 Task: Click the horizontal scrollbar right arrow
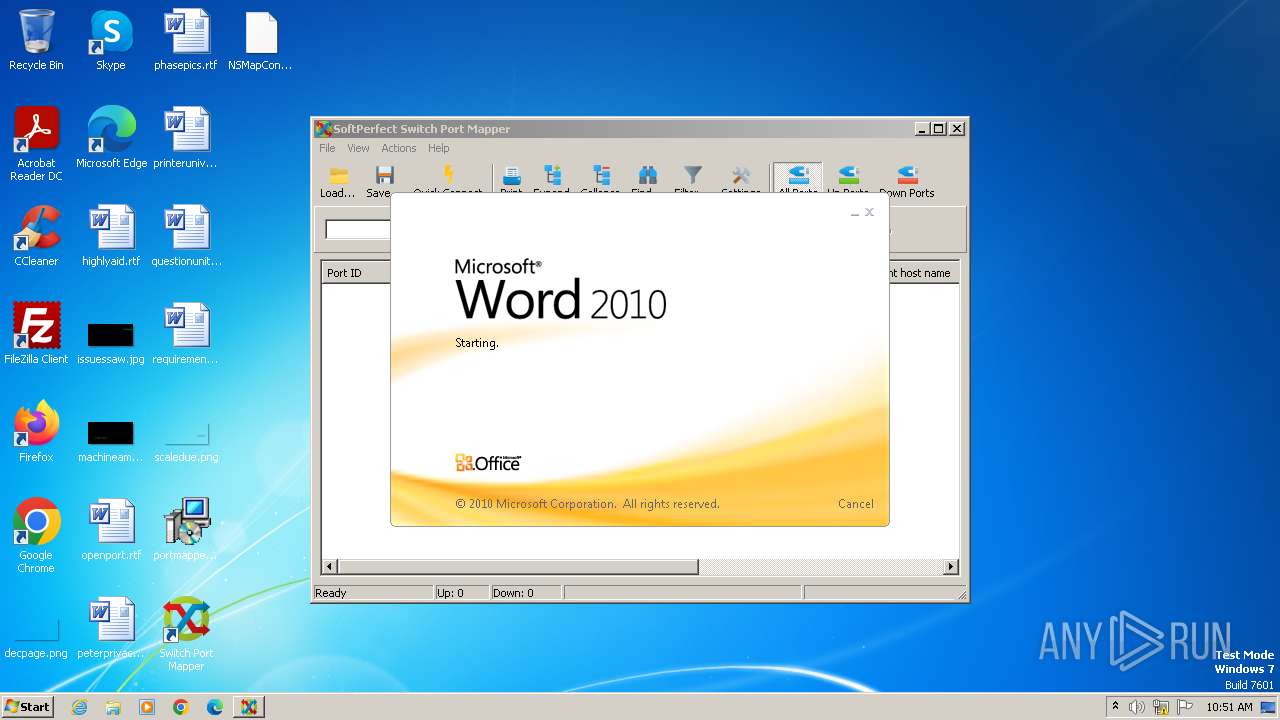click(951, 567)
